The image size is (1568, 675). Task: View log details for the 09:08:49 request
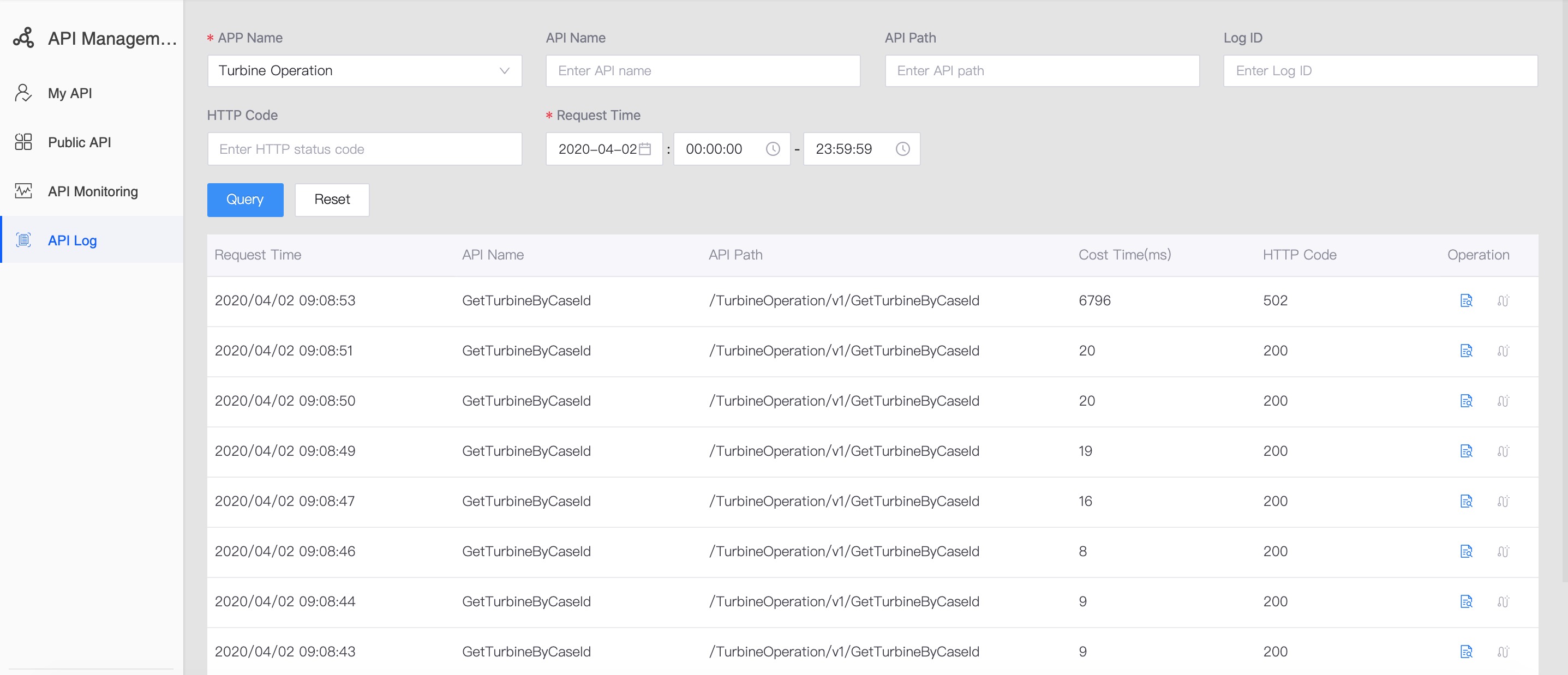[x=1467, y=451]
